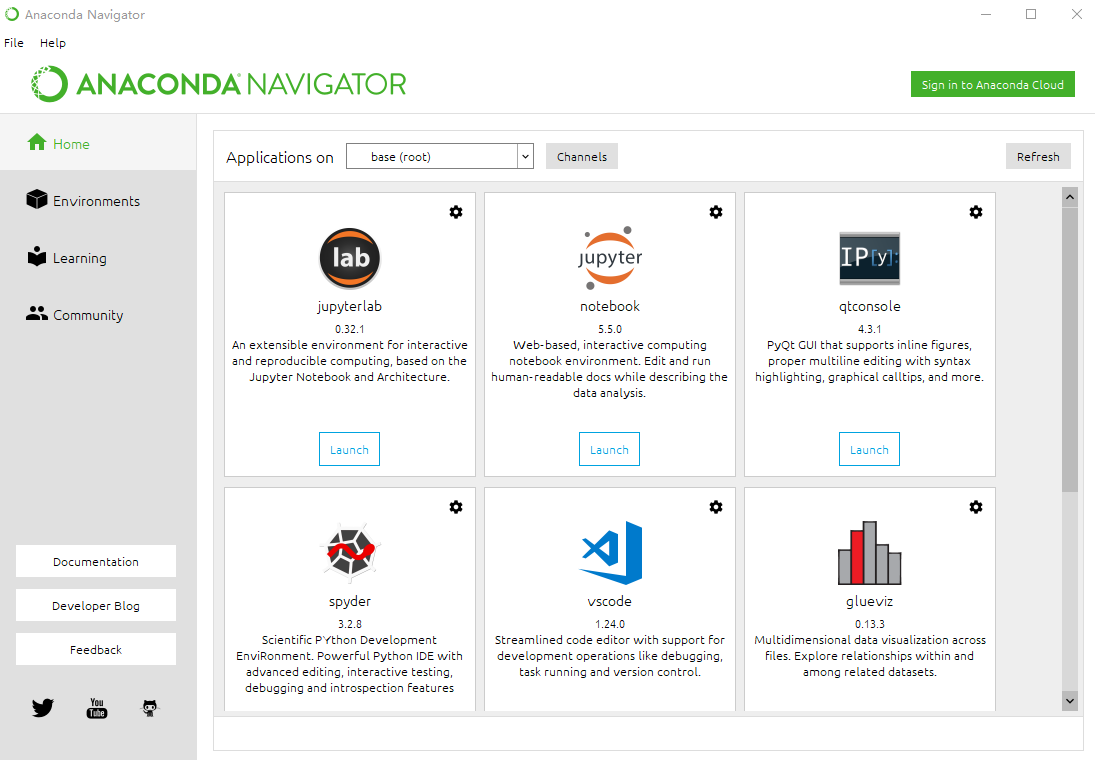Image resolution: width=1095 pixels, height=760 pixels.
Task: Open settings gear on spyder card
Action: (456, 507)
